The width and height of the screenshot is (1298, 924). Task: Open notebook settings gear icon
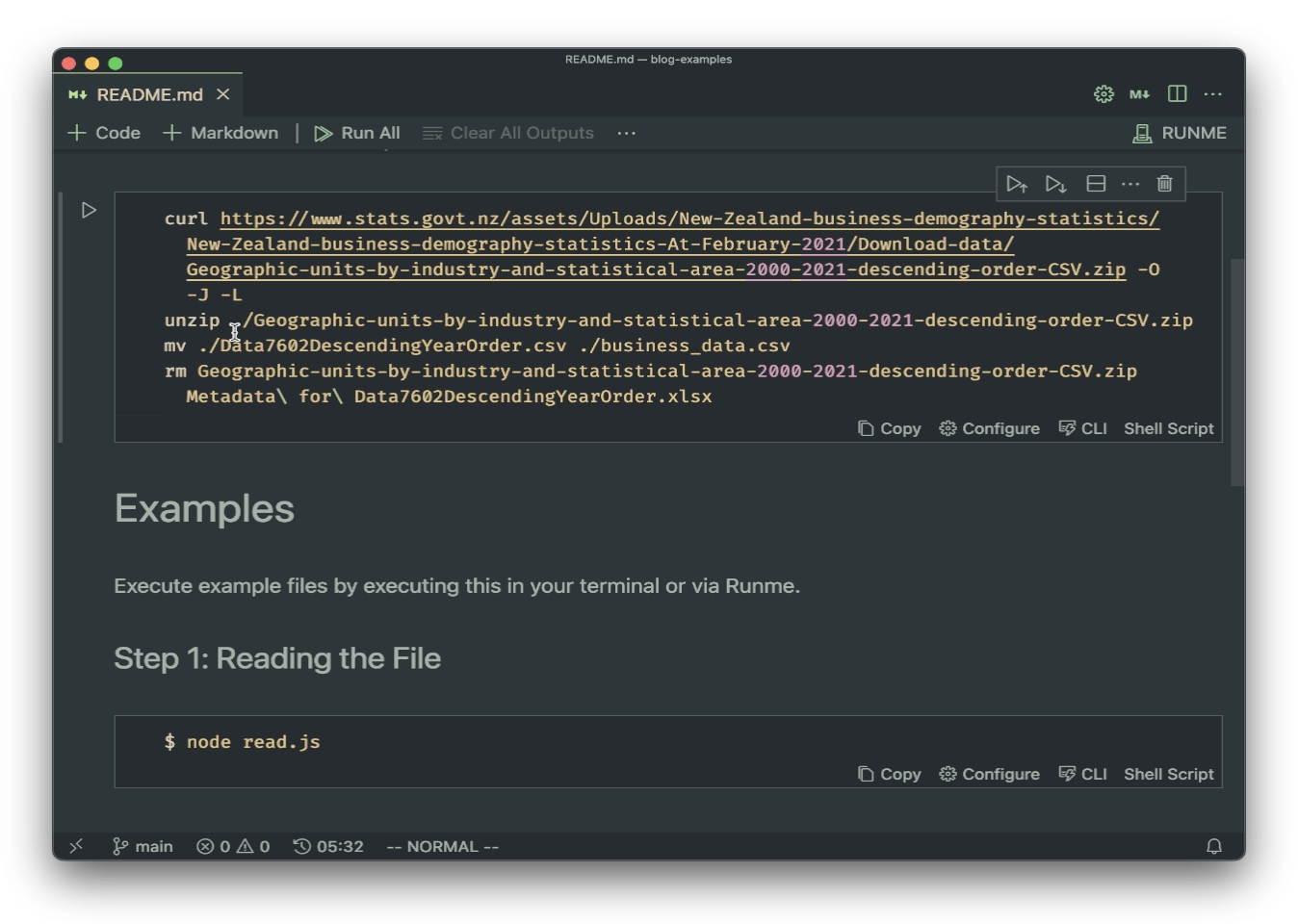pyautogui.click(x=1103, y=93)
